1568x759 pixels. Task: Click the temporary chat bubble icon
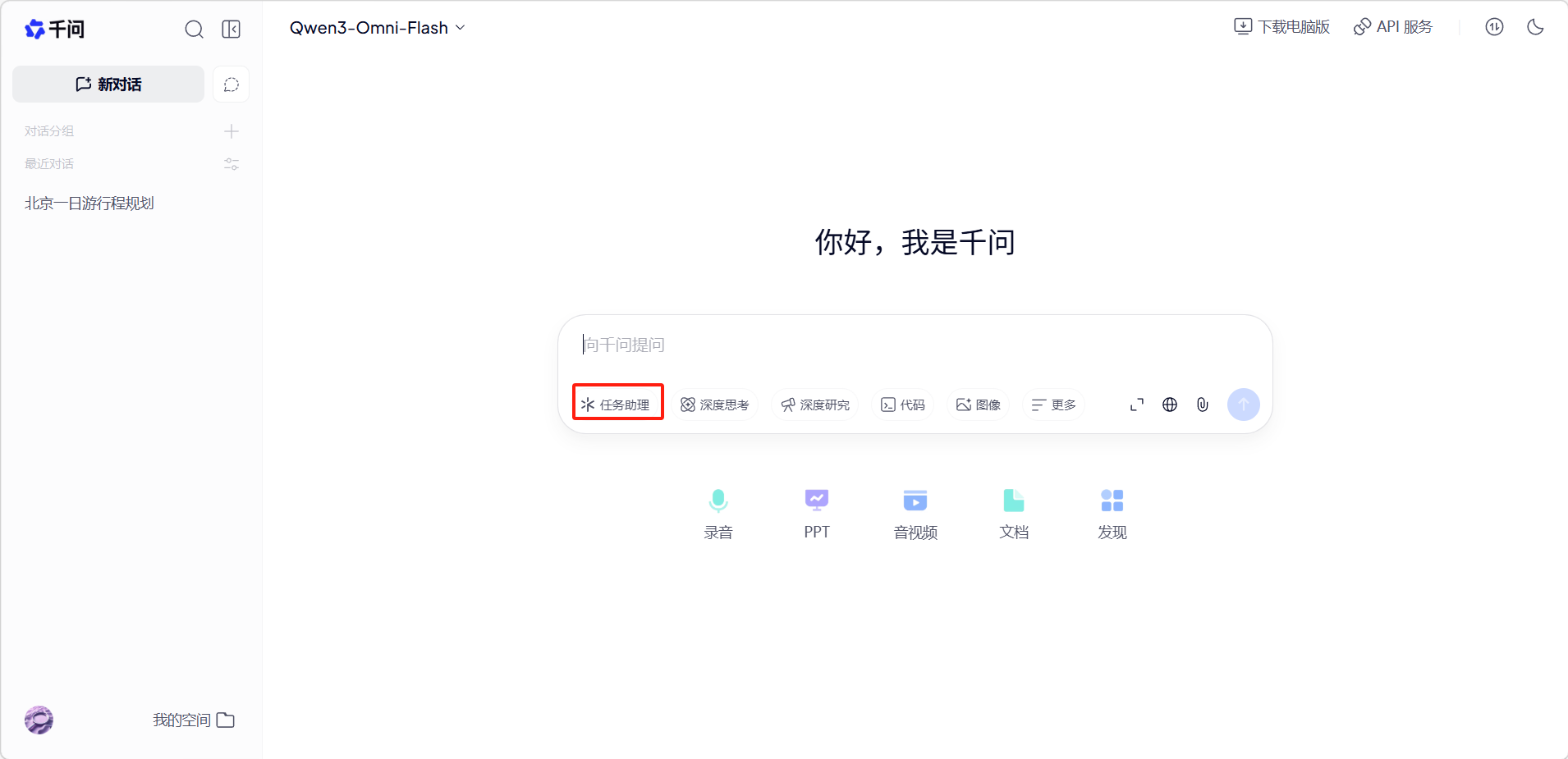[232, 85]
